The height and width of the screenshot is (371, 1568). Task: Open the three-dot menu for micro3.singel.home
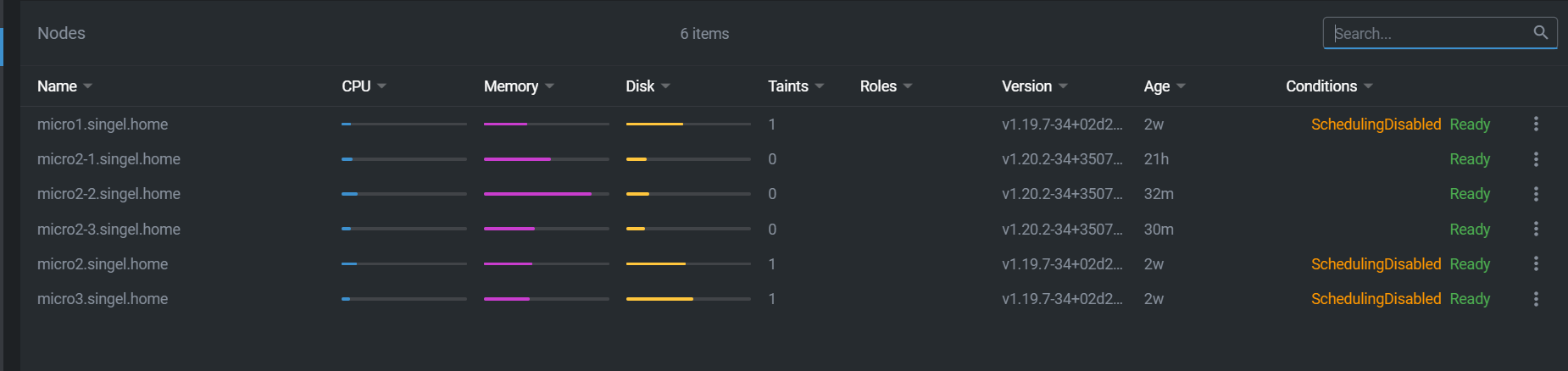[1536, 299]
